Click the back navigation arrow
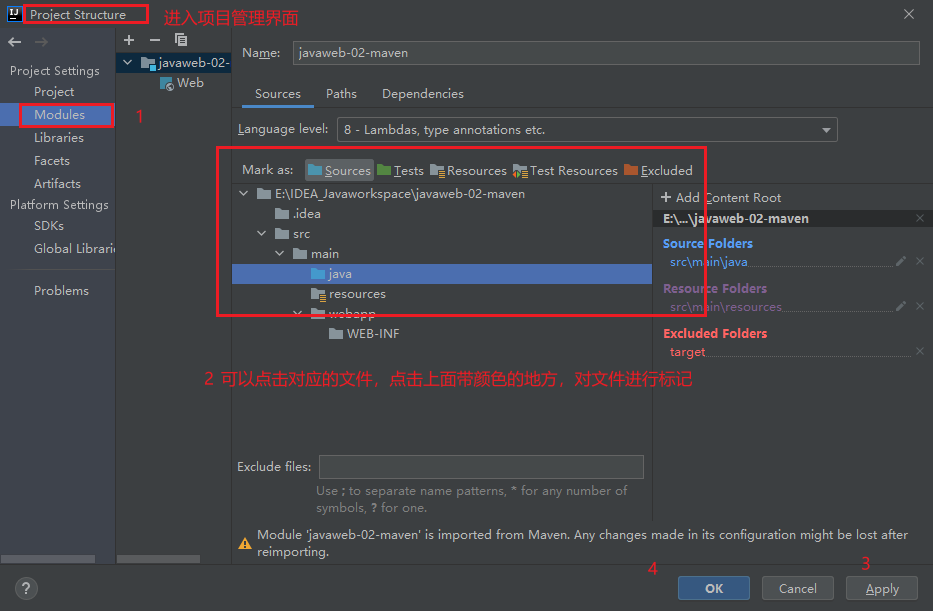The image size is (933, 611). tap(15, 42)
